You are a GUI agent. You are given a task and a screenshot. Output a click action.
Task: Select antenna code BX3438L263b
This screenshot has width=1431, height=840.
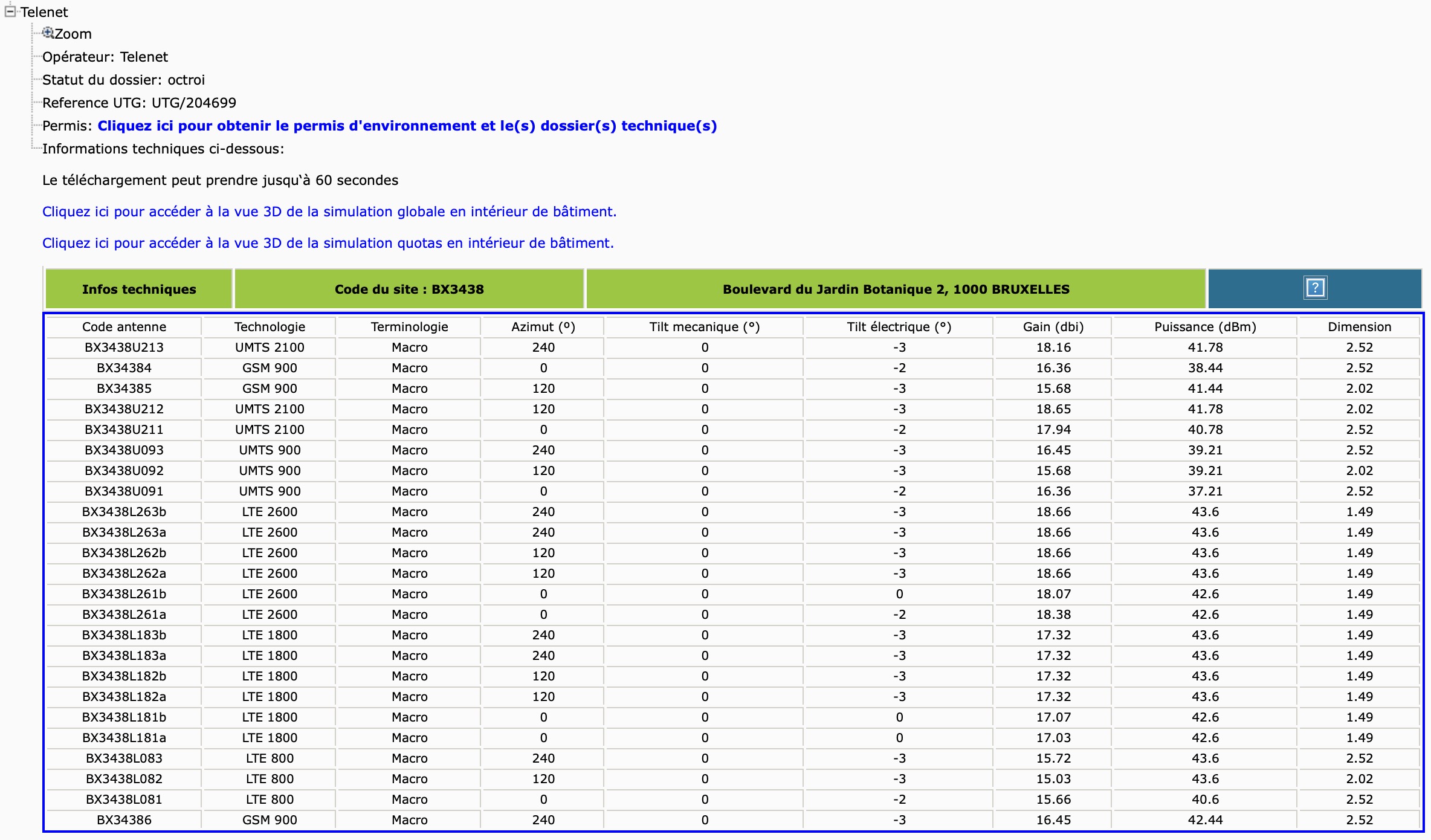(x=124, y=512)
